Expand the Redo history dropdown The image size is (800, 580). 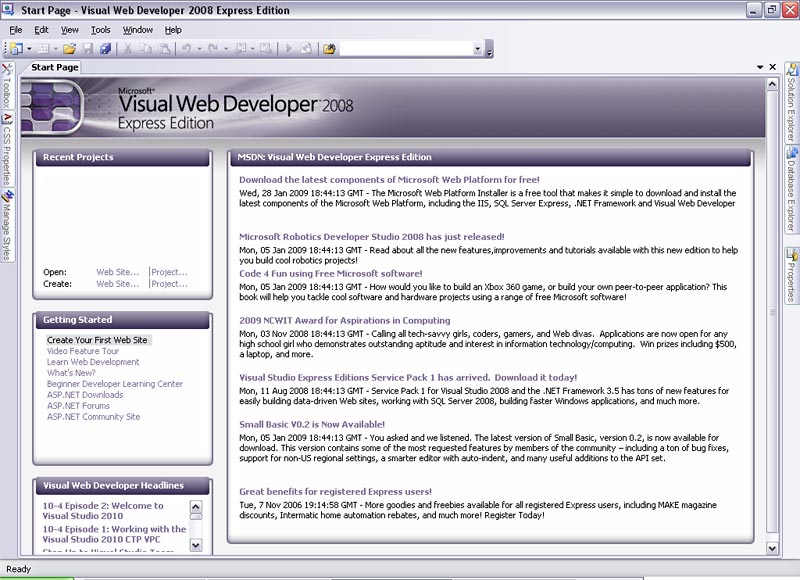pos(226,49)
